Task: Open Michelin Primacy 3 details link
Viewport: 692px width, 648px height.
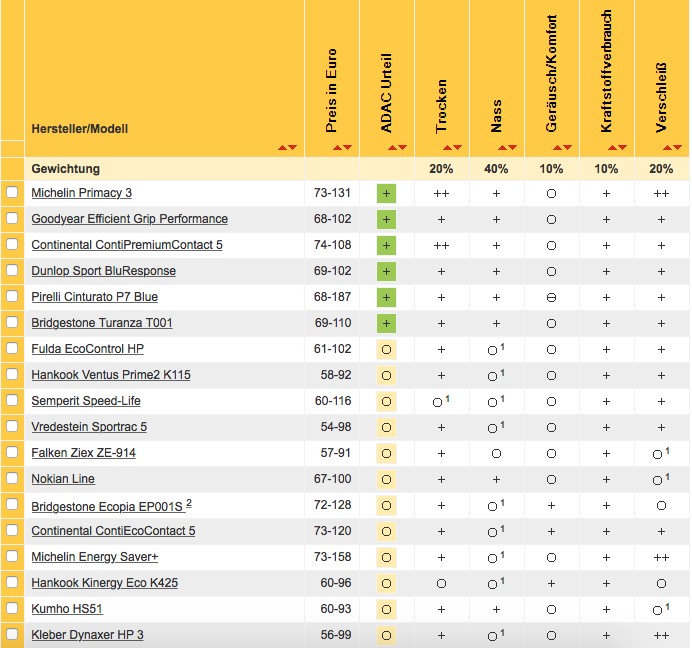Action: click(x=82, y=193)
